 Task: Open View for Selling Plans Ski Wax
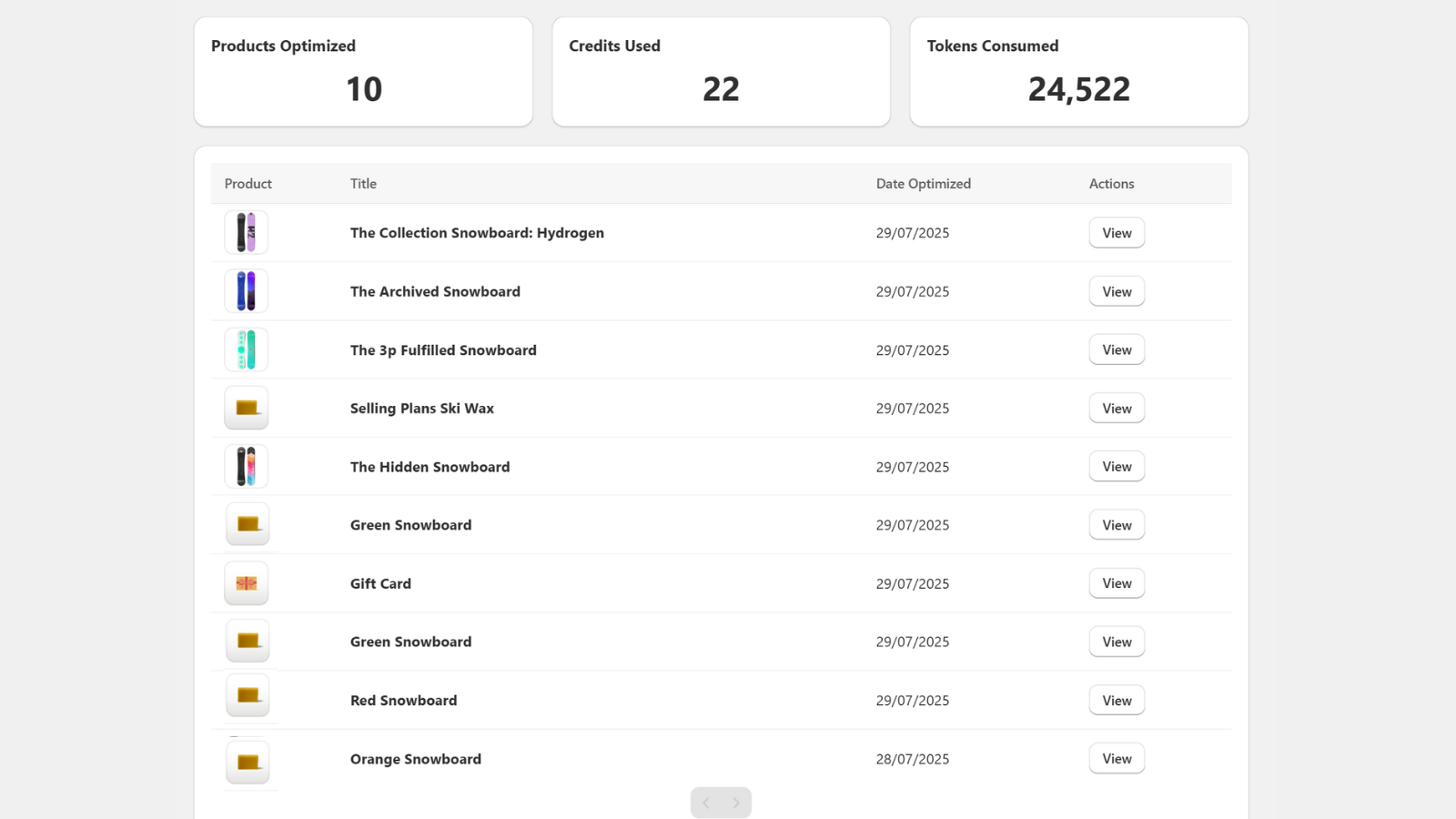pyautogui.click(x=1117, y=409)
